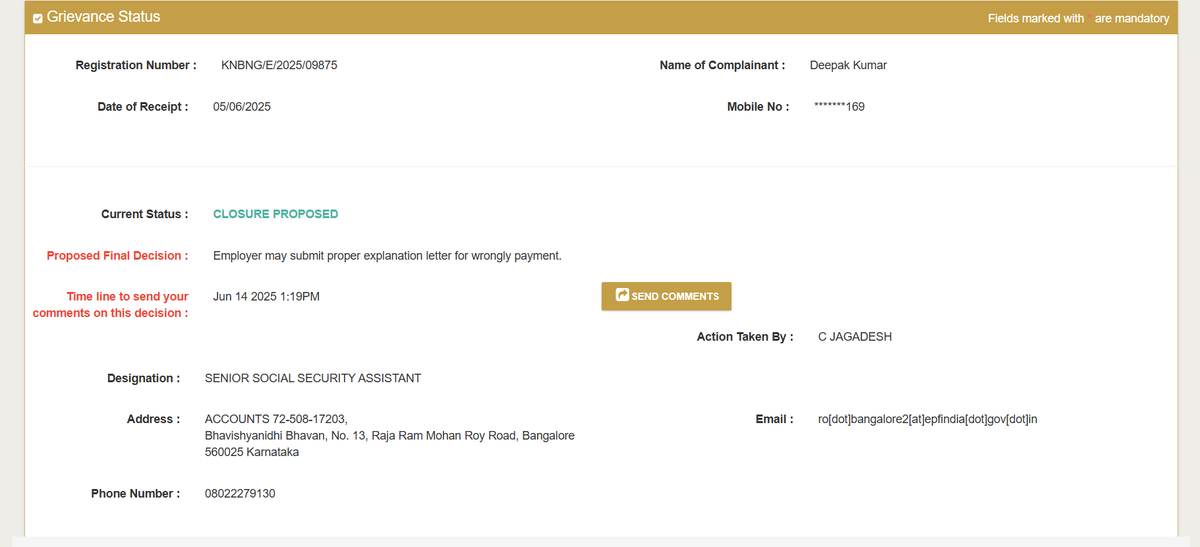Screen dimensions: 1200x547
Task: Click the Current Status label
Action: click(x=145, y=214)
